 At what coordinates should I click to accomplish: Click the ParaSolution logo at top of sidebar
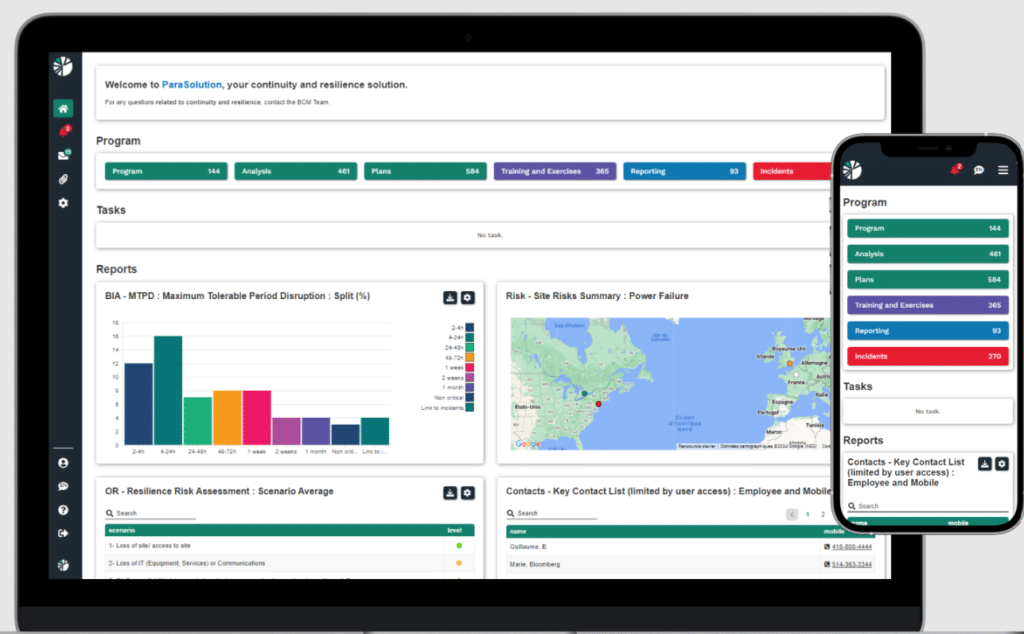tap(62, 66)
